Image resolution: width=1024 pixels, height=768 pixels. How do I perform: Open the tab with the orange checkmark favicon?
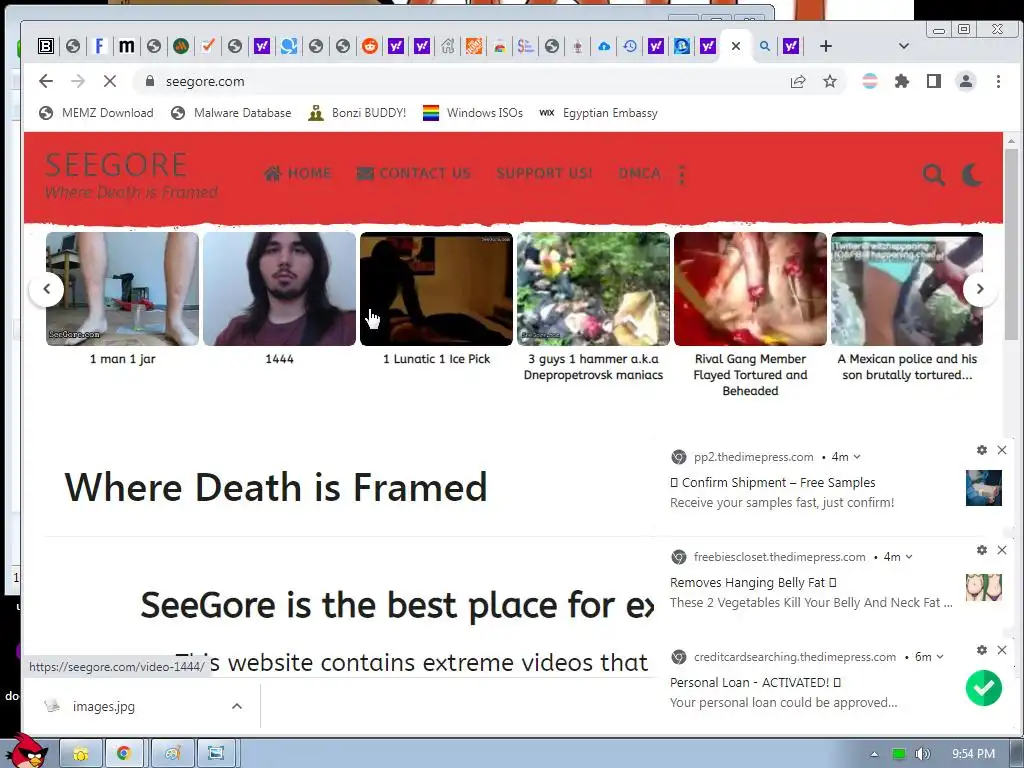(x=208, y=46)
